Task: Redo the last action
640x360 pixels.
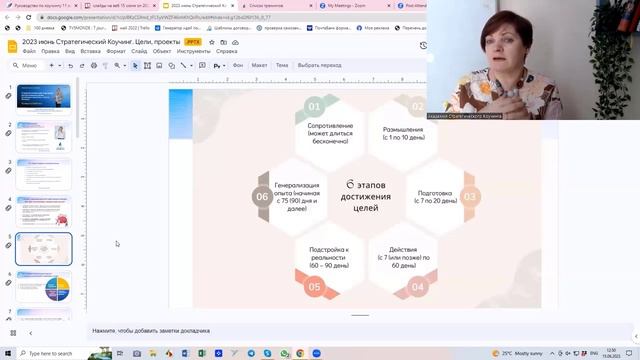Action: [x=82, y=65]
